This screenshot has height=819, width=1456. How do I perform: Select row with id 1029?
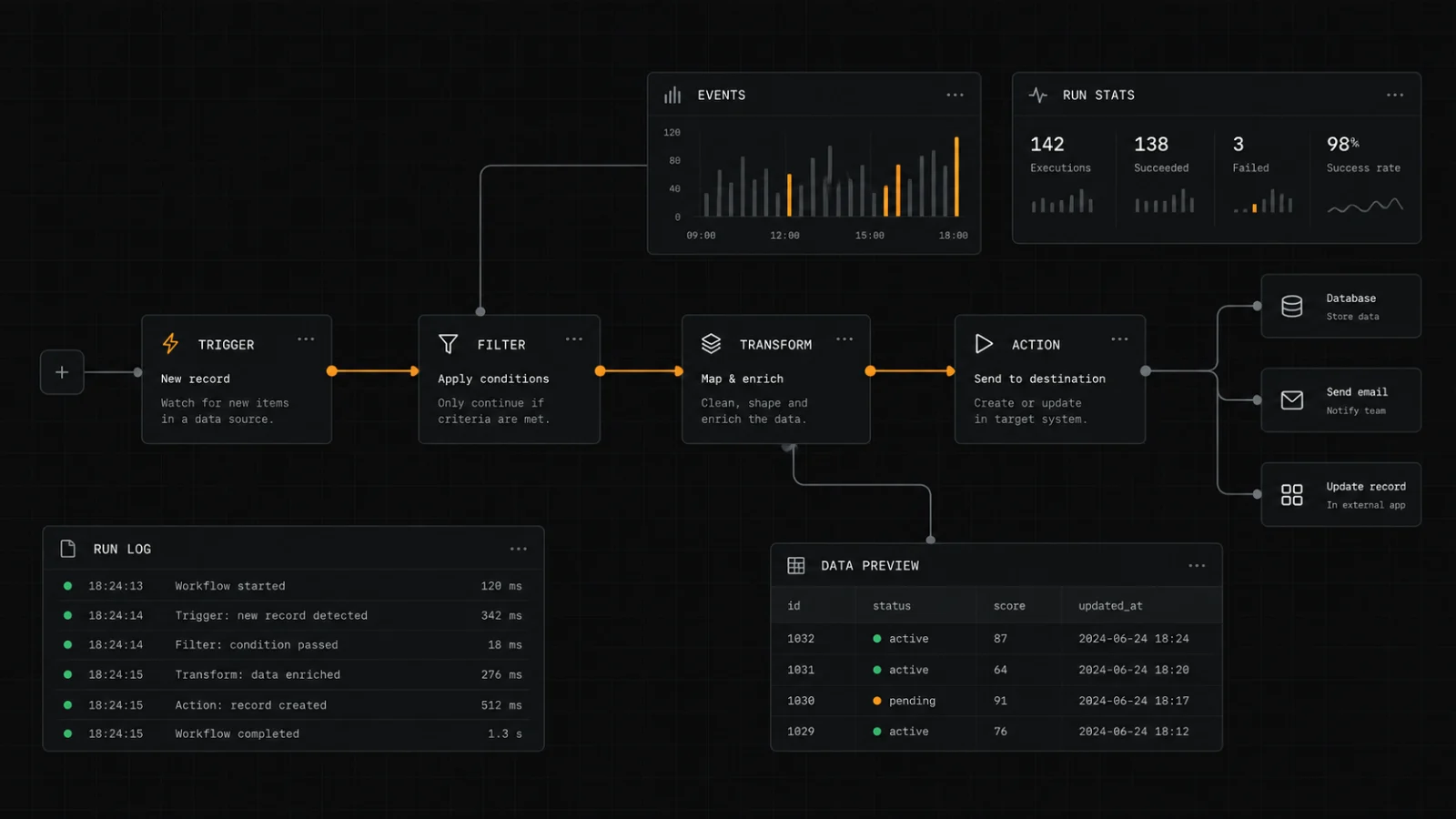click(996, 732)
